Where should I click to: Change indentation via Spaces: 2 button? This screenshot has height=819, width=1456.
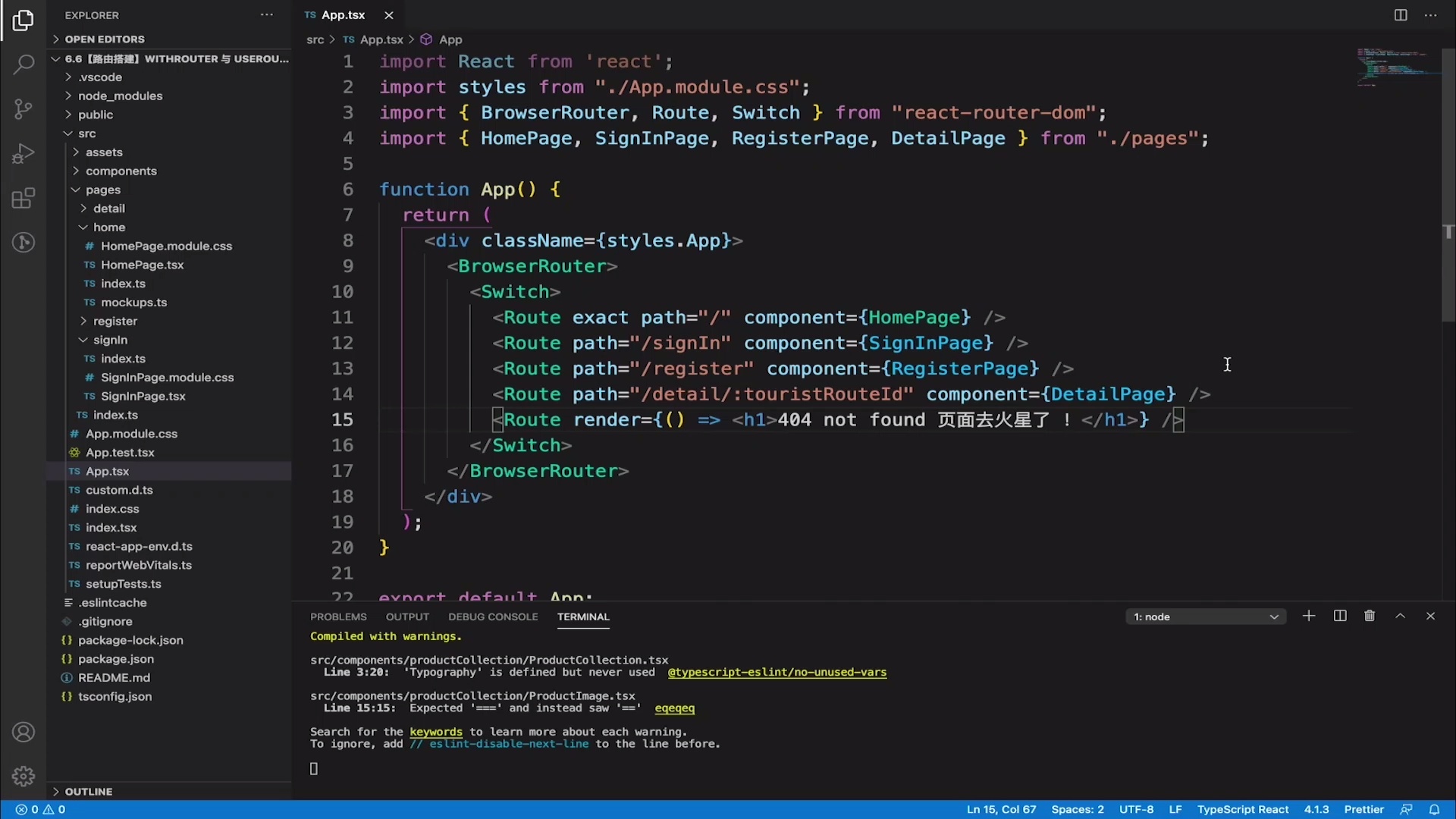point(1078,809)
